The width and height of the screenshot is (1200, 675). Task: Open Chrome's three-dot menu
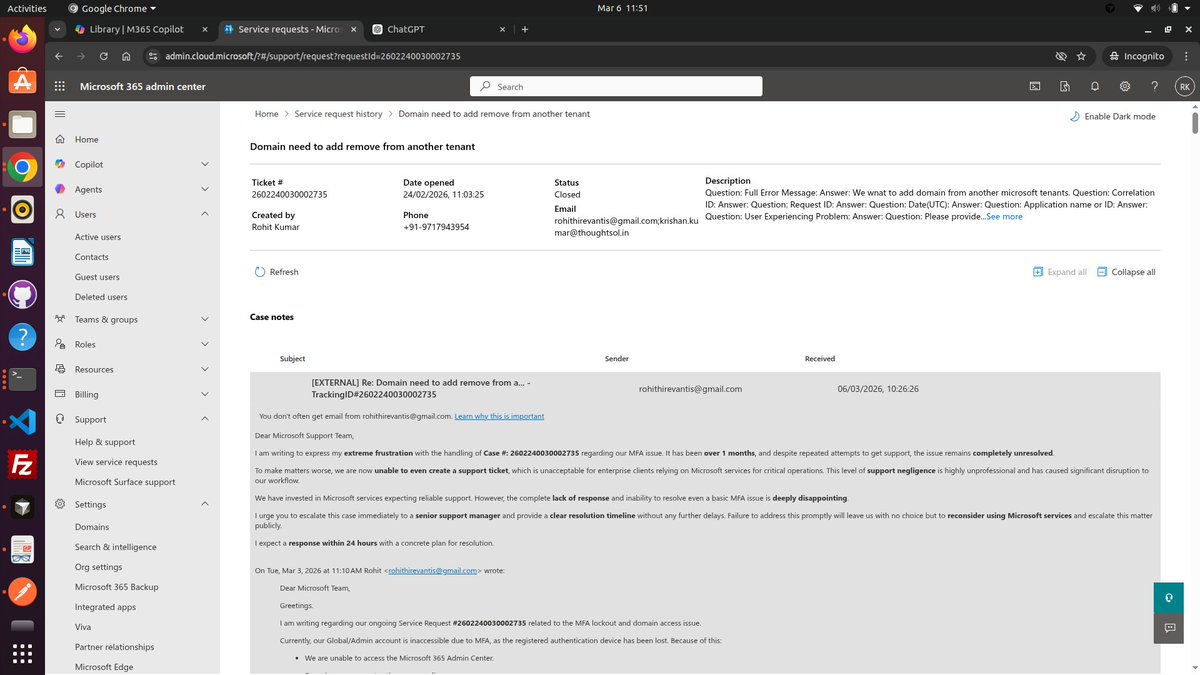pos(1184,56)
